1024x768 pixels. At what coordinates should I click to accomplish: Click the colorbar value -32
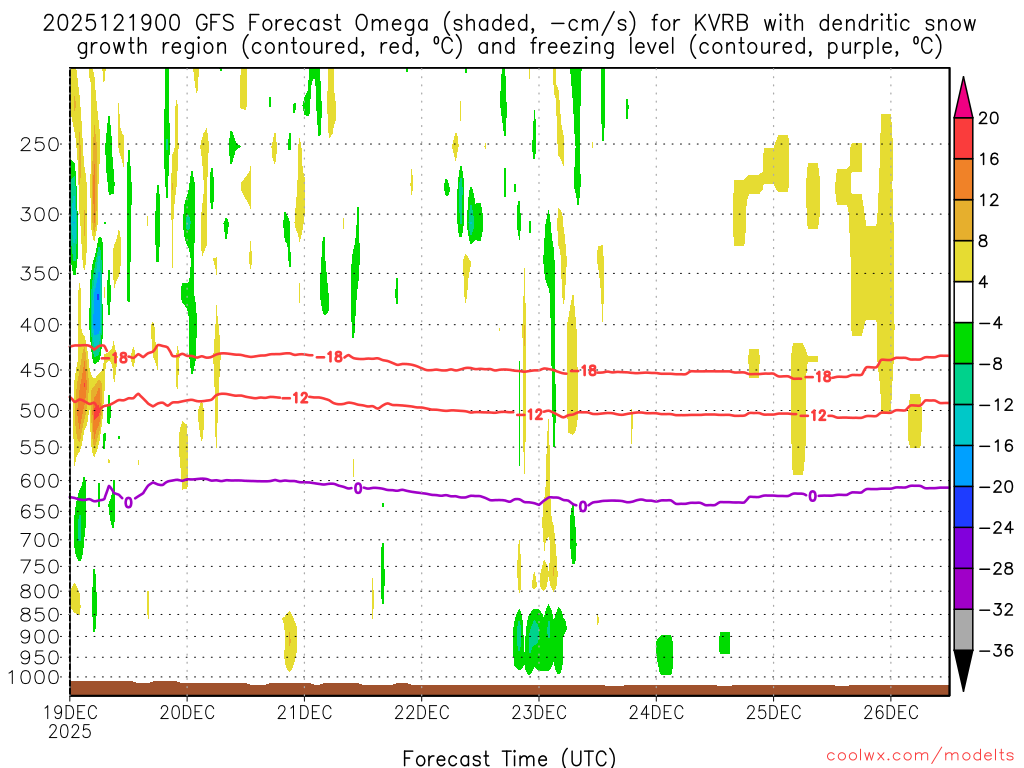click(995, 609)
